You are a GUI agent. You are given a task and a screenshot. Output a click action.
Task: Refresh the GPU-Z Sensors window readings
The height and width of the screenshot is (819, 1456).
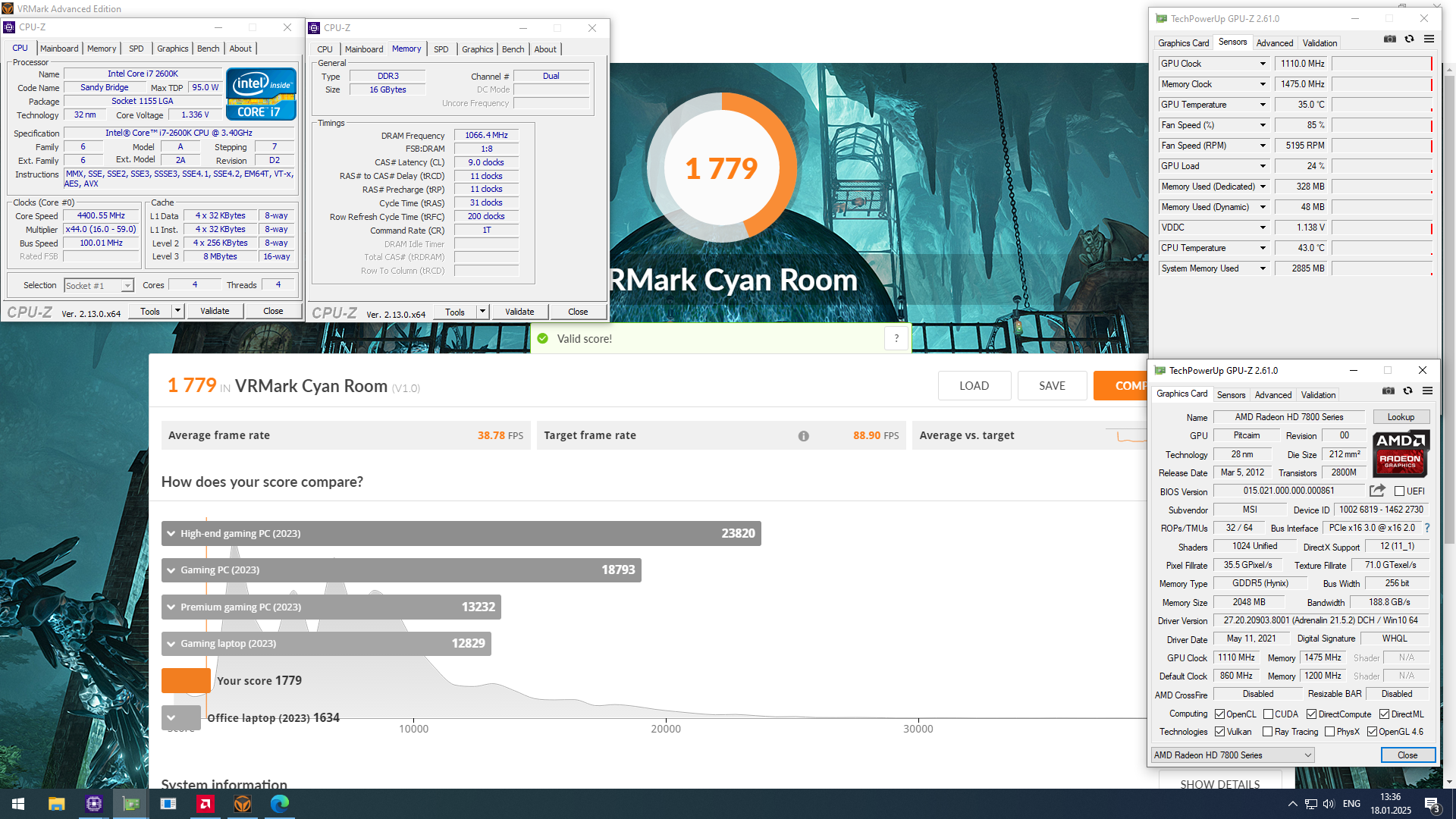[1409, 39]
